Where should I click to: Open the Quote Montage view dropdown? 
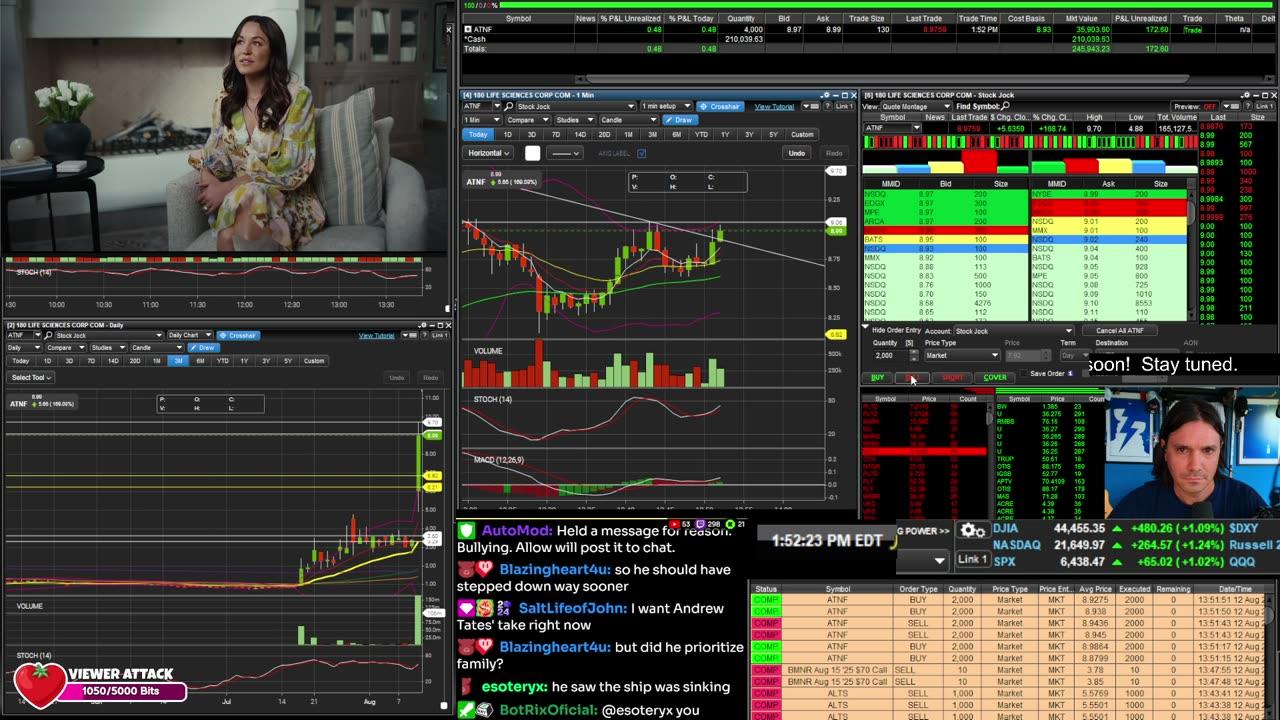pyautogui.click(x=917, y=106)
